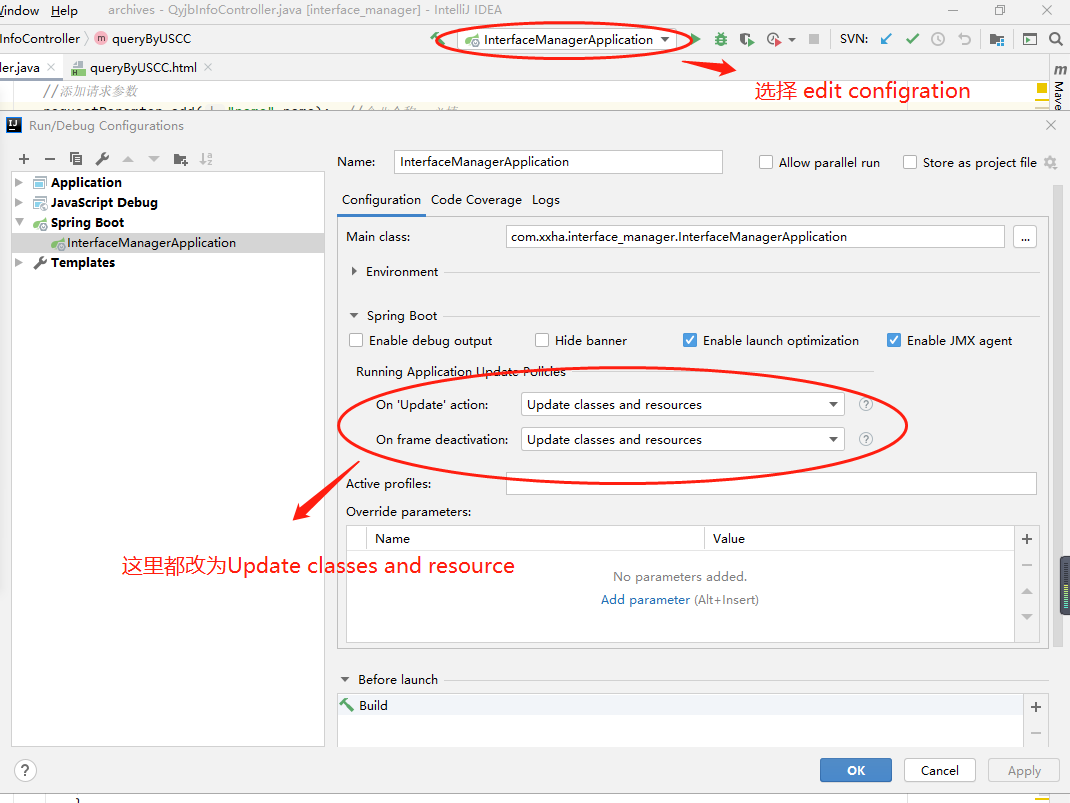Open InterfaceManagerApplication run configuration dropdown
The height and width of the screenshot is (803, 1070).
(567, 40)
